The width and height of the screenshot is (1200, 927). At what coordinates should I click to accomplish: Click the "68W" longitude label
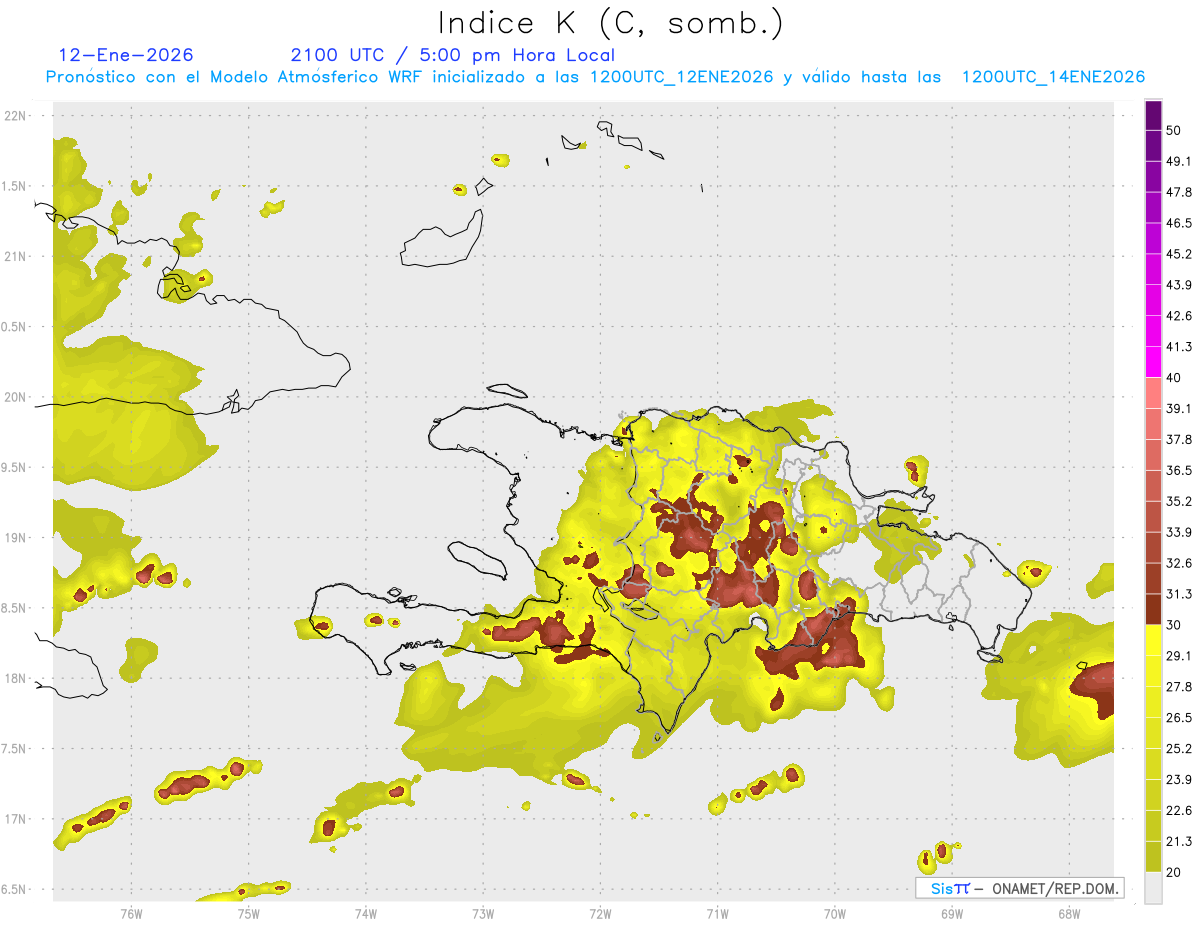click(1068, 914)
